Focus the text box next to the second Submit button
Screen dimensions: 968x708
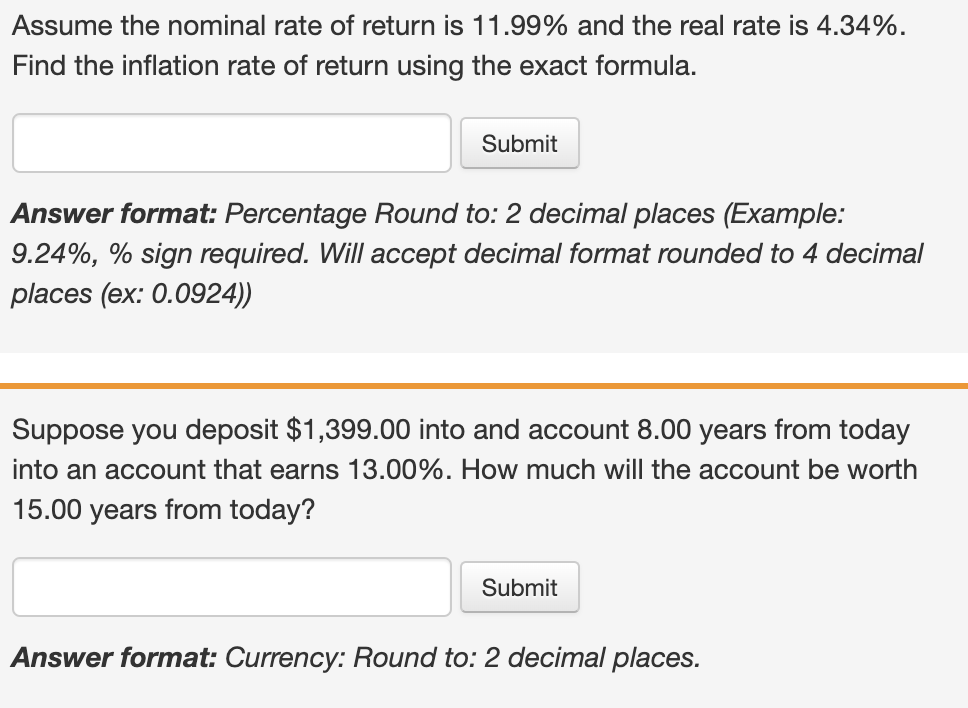pos(230,587)
